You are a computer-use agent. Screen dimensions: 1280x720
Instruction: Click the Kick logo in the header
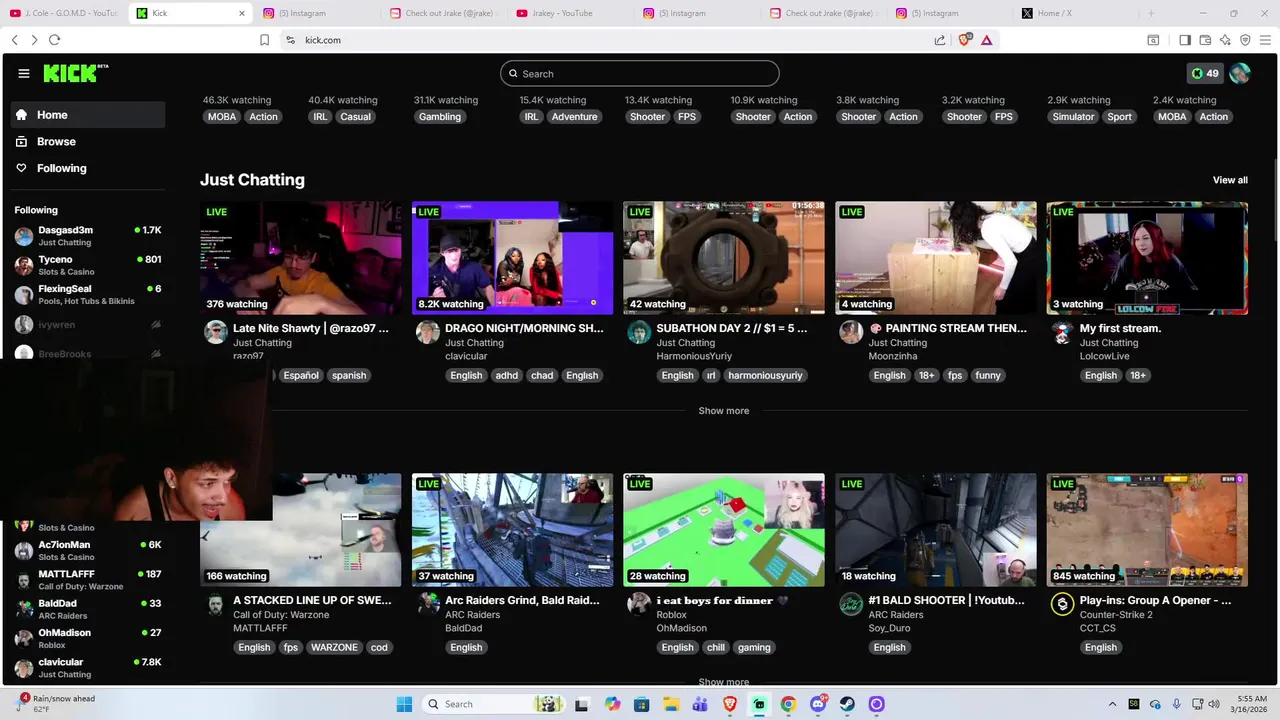pos(76,73)
